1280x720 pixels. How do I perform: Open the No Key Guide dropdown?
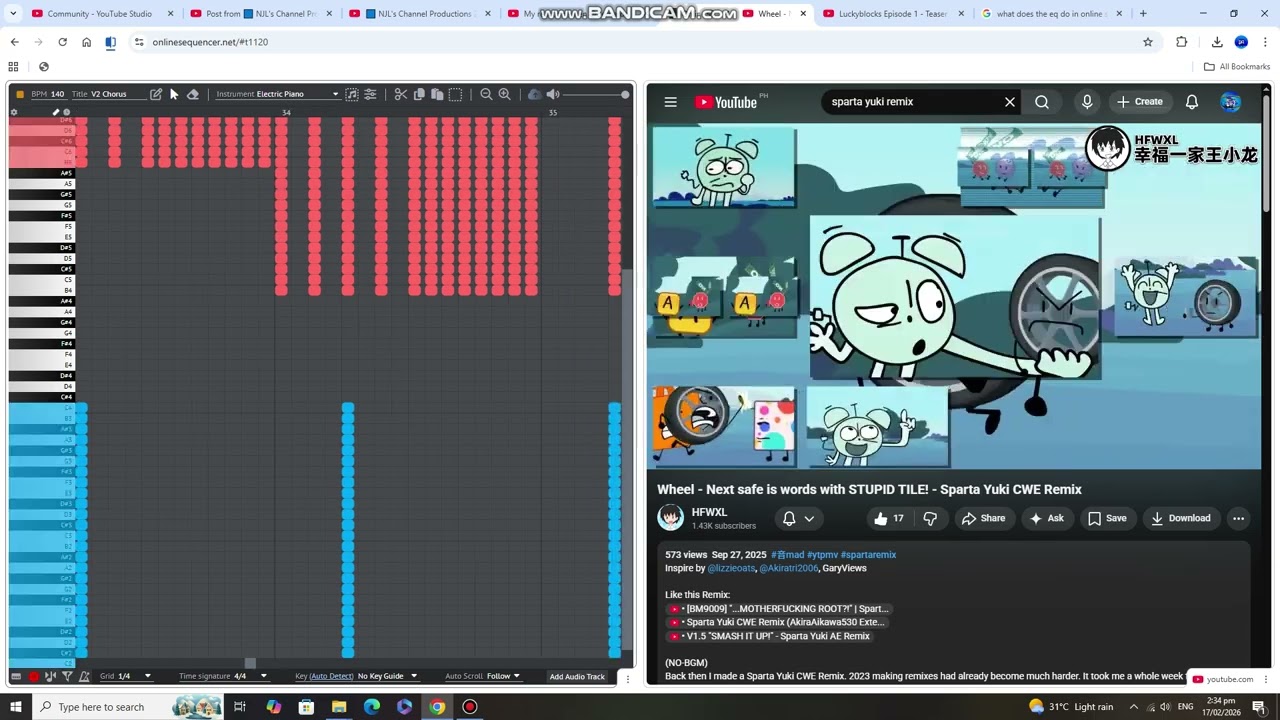point(387,677)
